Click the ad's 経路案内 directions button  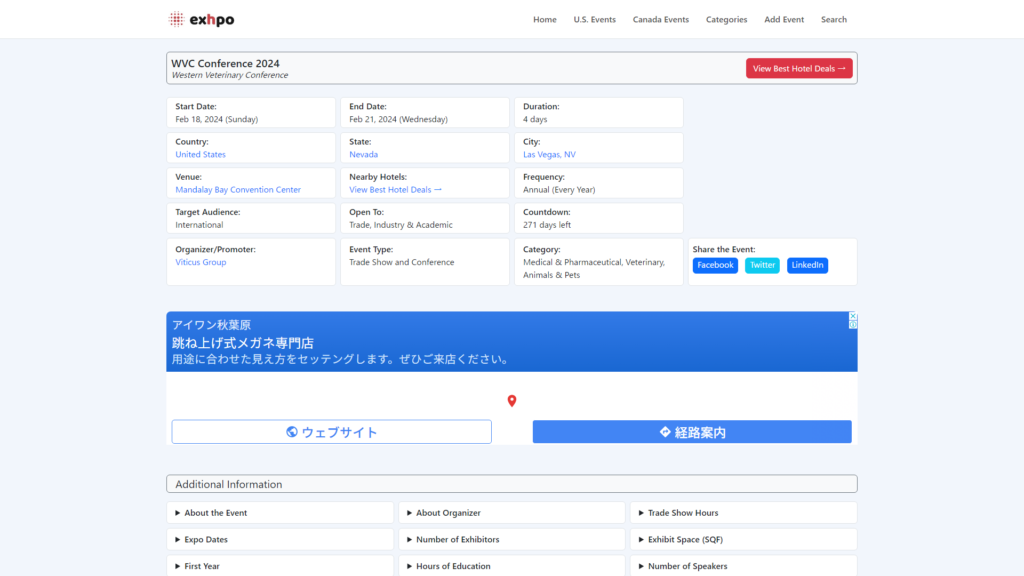(692, 432)
